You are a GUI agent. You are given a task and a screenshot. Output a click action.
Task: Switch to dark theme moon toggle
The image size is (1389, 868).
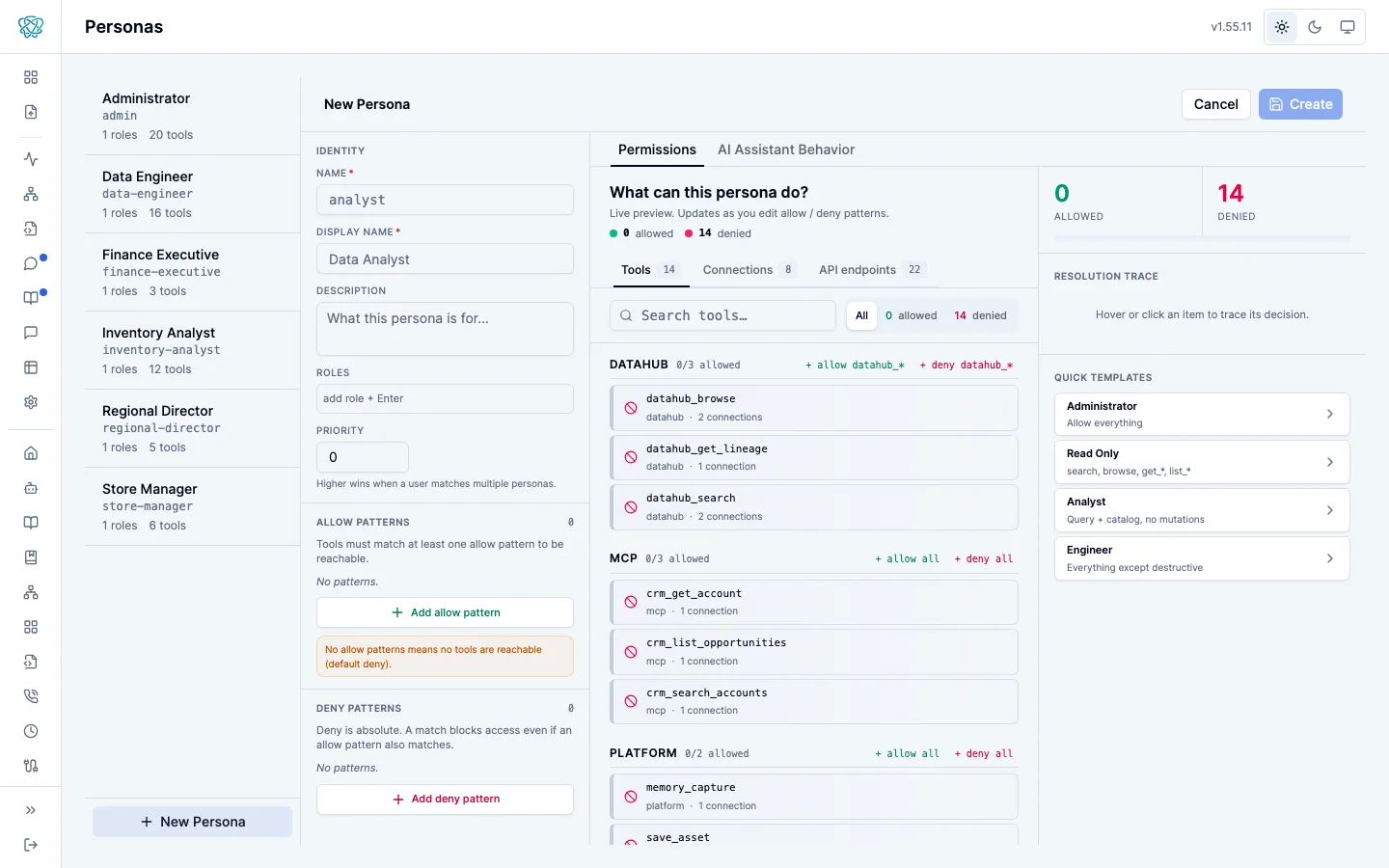tap(1315, 27)
